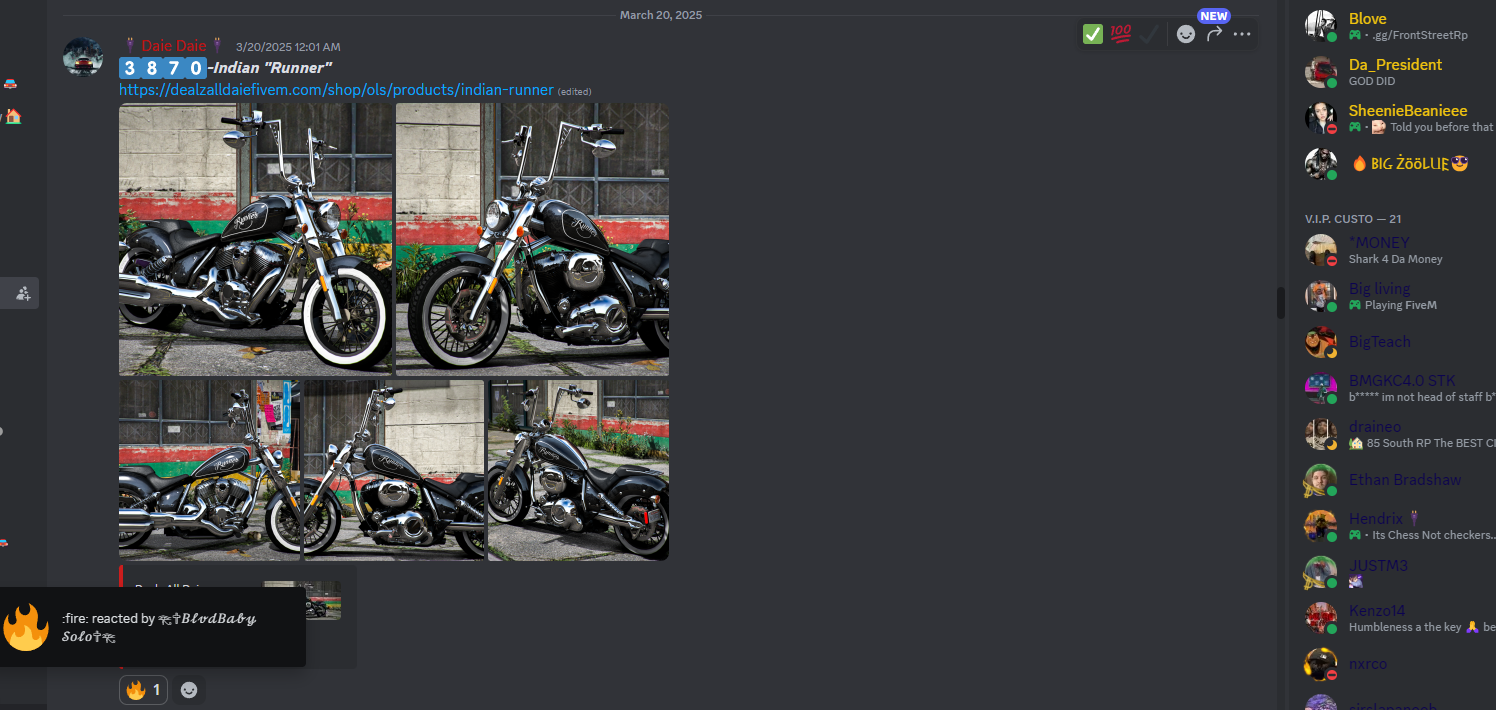1496x710 pixels.
Task: Select the BIG ZOOLUE member name
Action: [x=1408, y=164]
